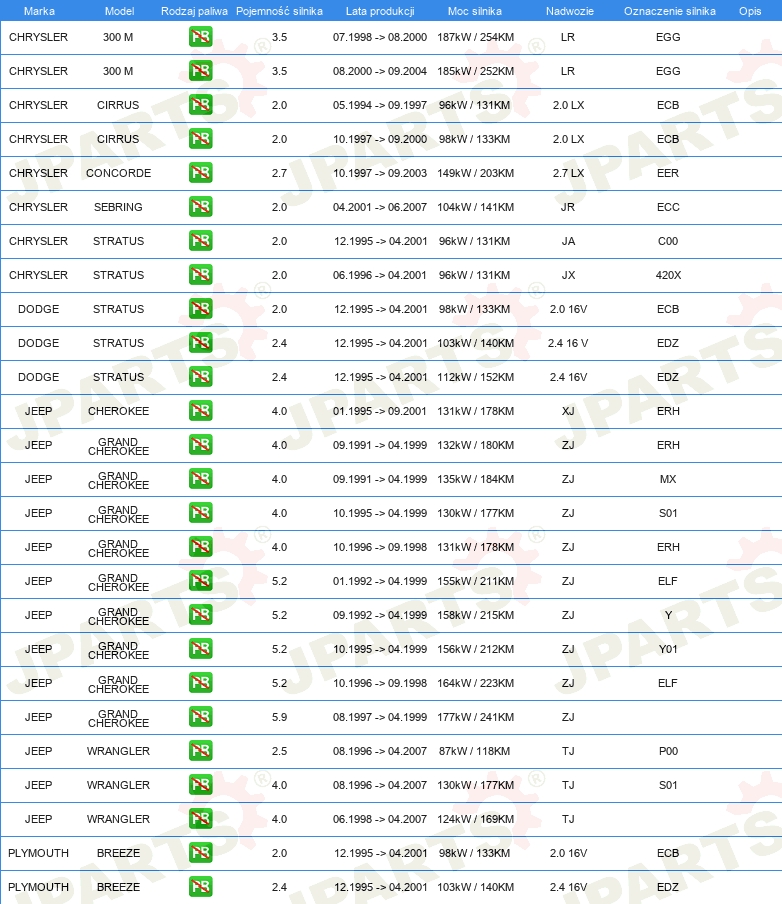Click the 149kW / 203KM power cell
The height and width of the screenshot is (904, 782).
476,173
